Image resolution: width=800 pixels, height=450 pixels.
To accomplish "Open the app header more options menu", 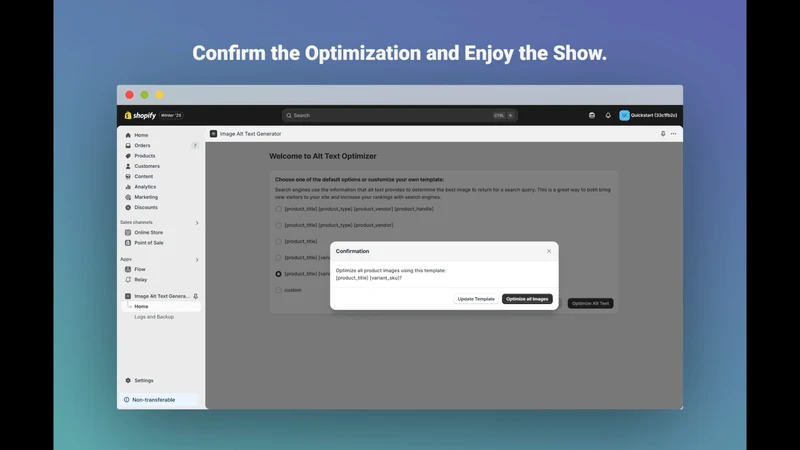I will click(x=673, y=134).
